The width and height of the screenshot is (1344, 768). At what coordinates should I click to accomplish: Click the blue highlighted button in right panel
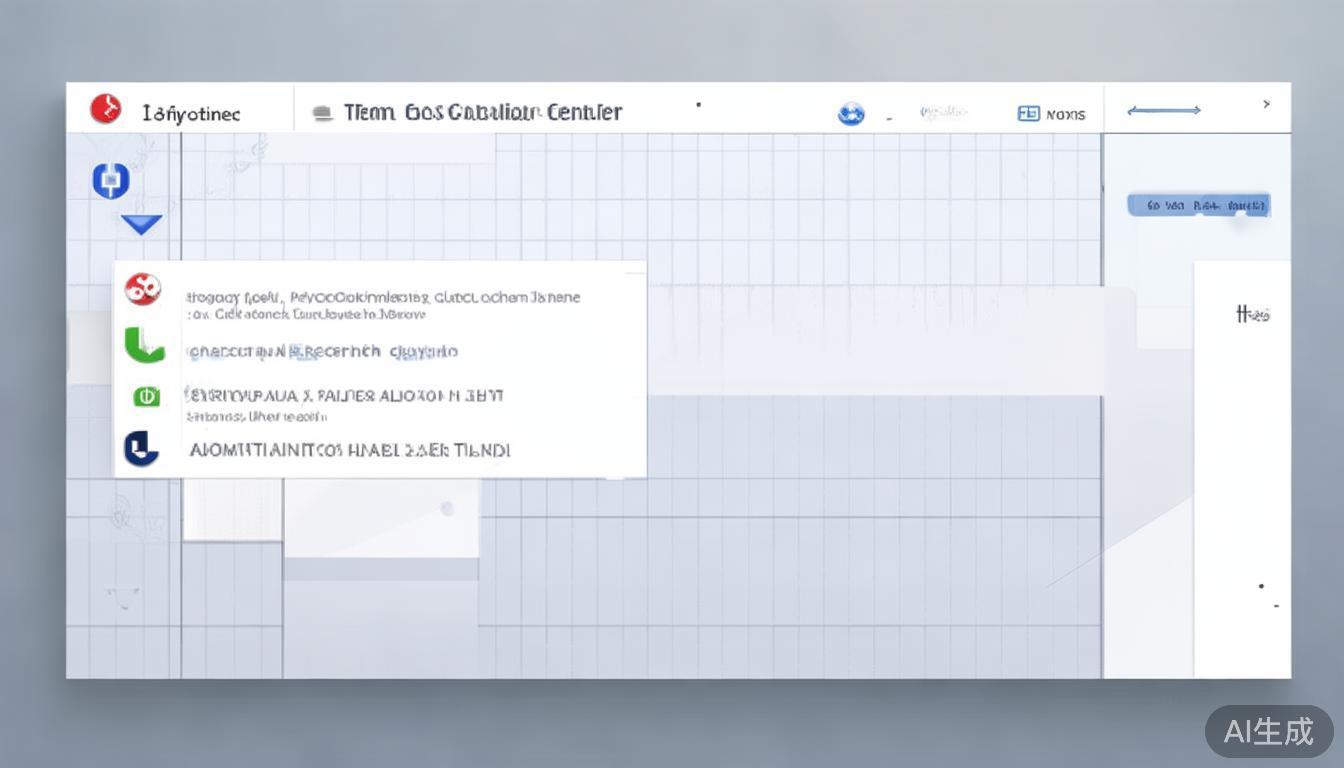click(x=1198, y=206)
